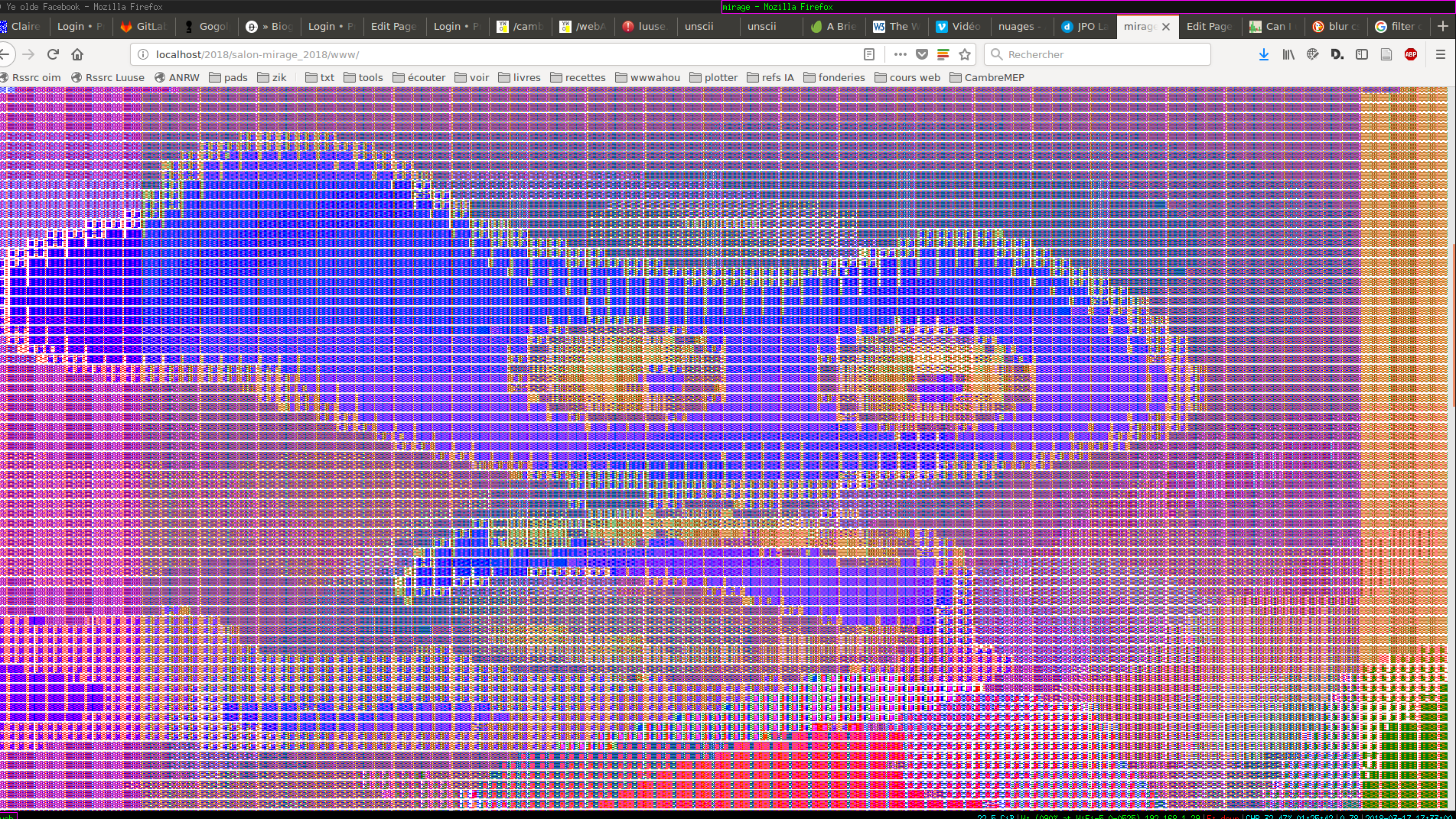Open a new tab with plus button

coord(1442,26)
